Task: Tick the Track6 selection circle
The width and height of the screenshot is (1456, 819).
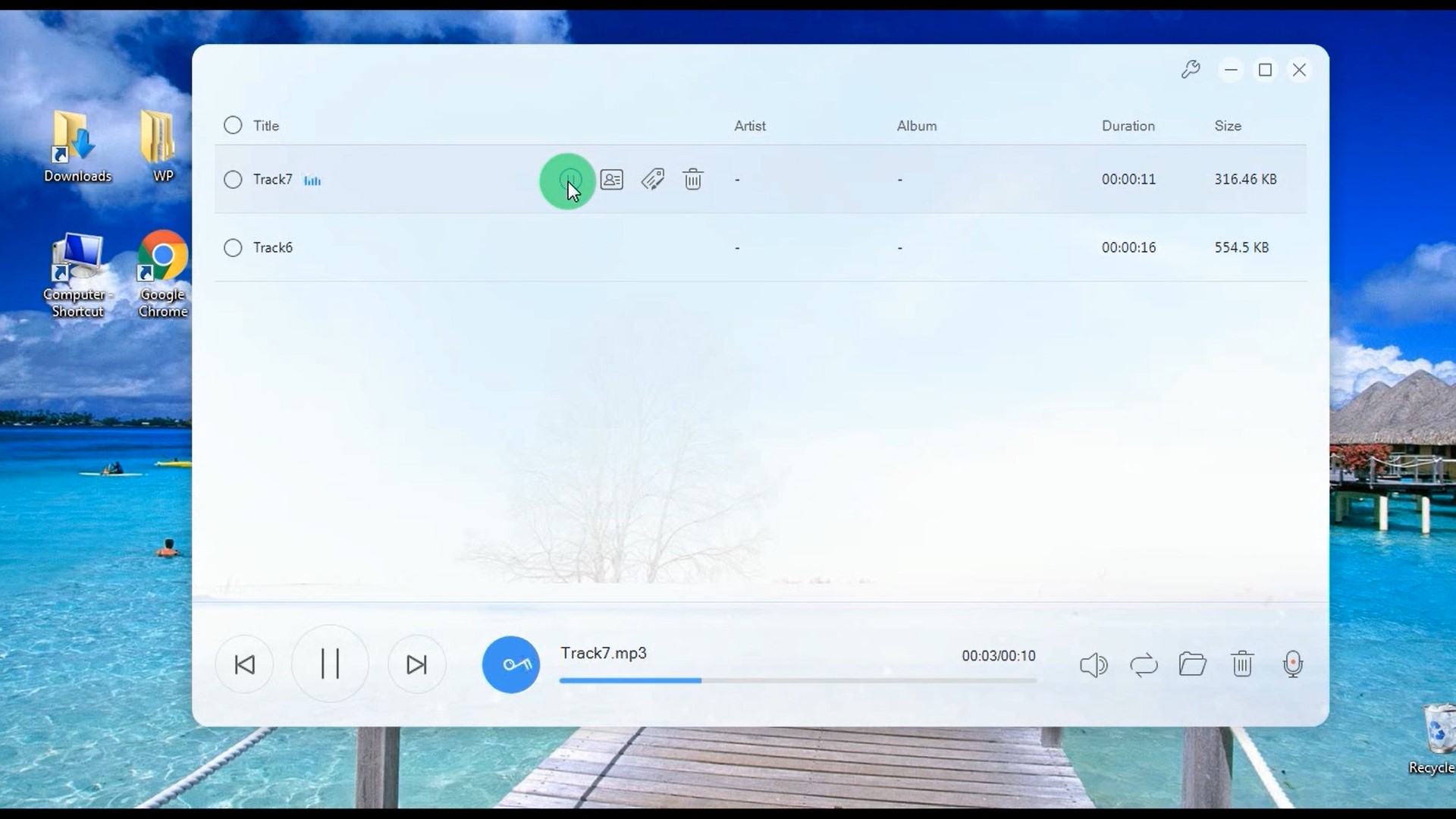Action: click(233, 248)
